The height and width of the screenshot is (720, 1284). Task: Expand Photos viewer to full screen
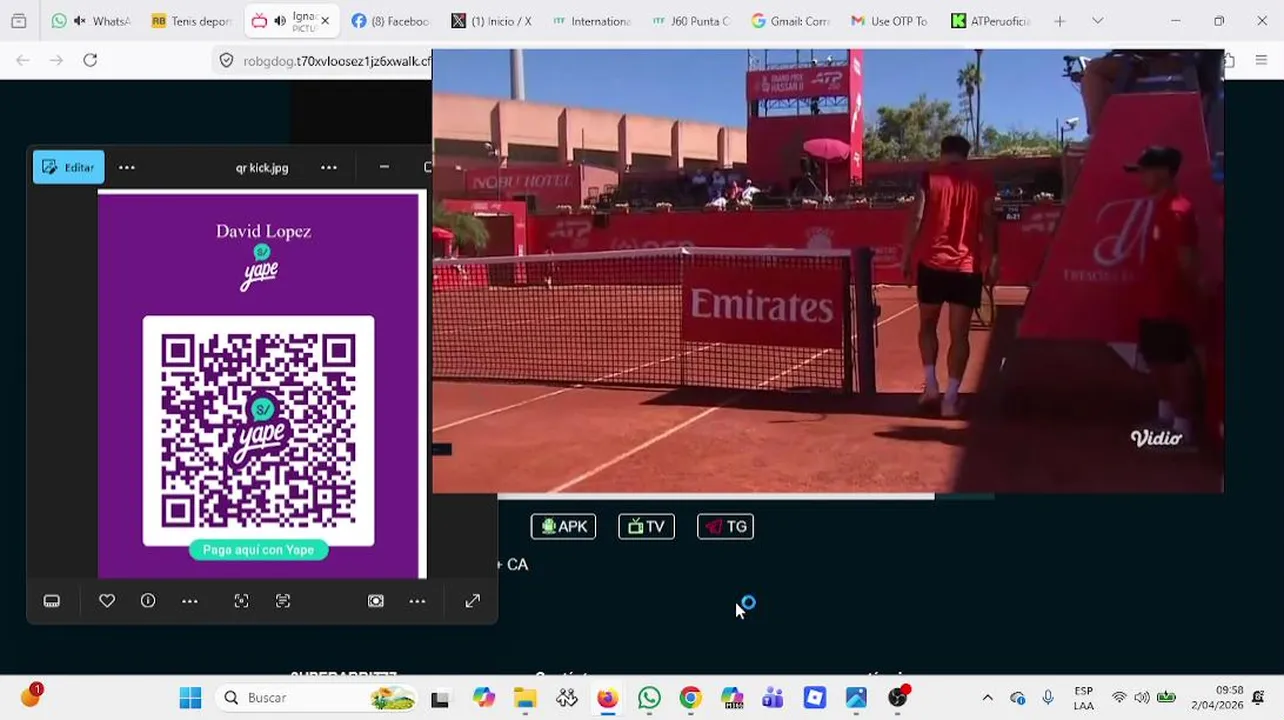pos(473,601)
